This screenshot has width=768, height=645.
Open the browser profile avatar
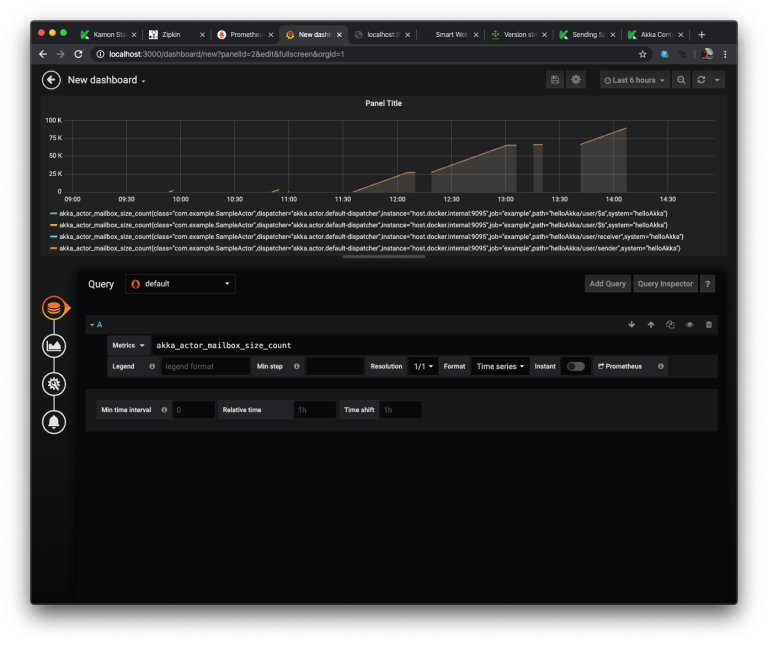[707, 54]
